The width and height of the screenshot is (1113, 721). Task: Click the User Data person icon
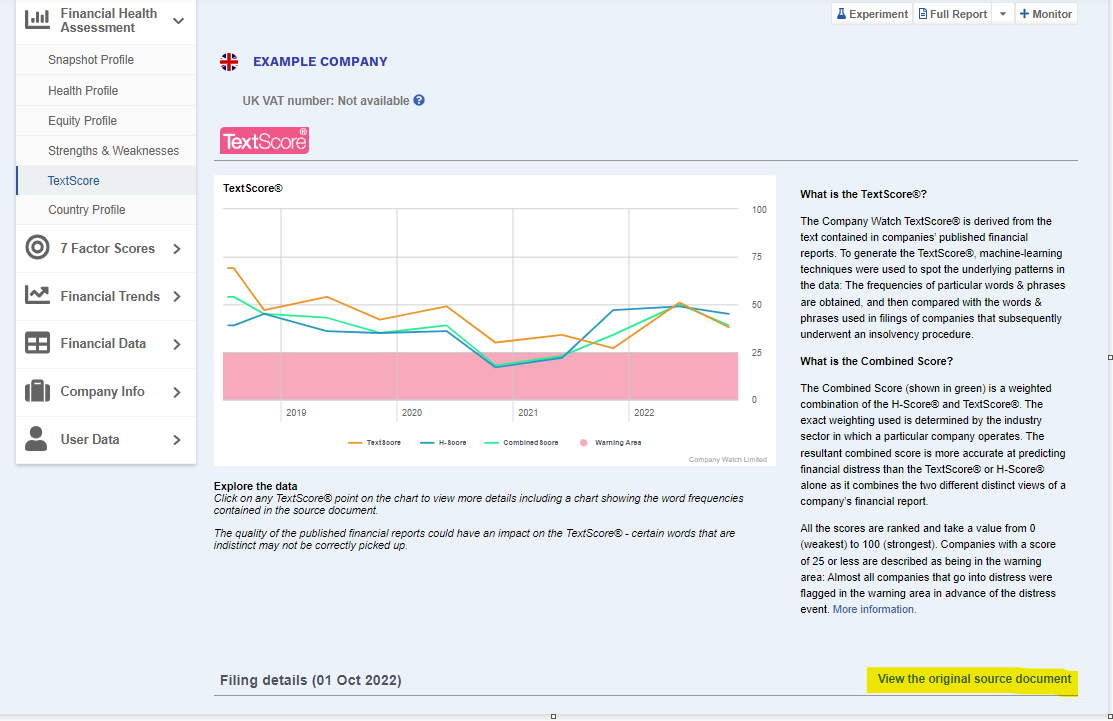coord(37,439)
